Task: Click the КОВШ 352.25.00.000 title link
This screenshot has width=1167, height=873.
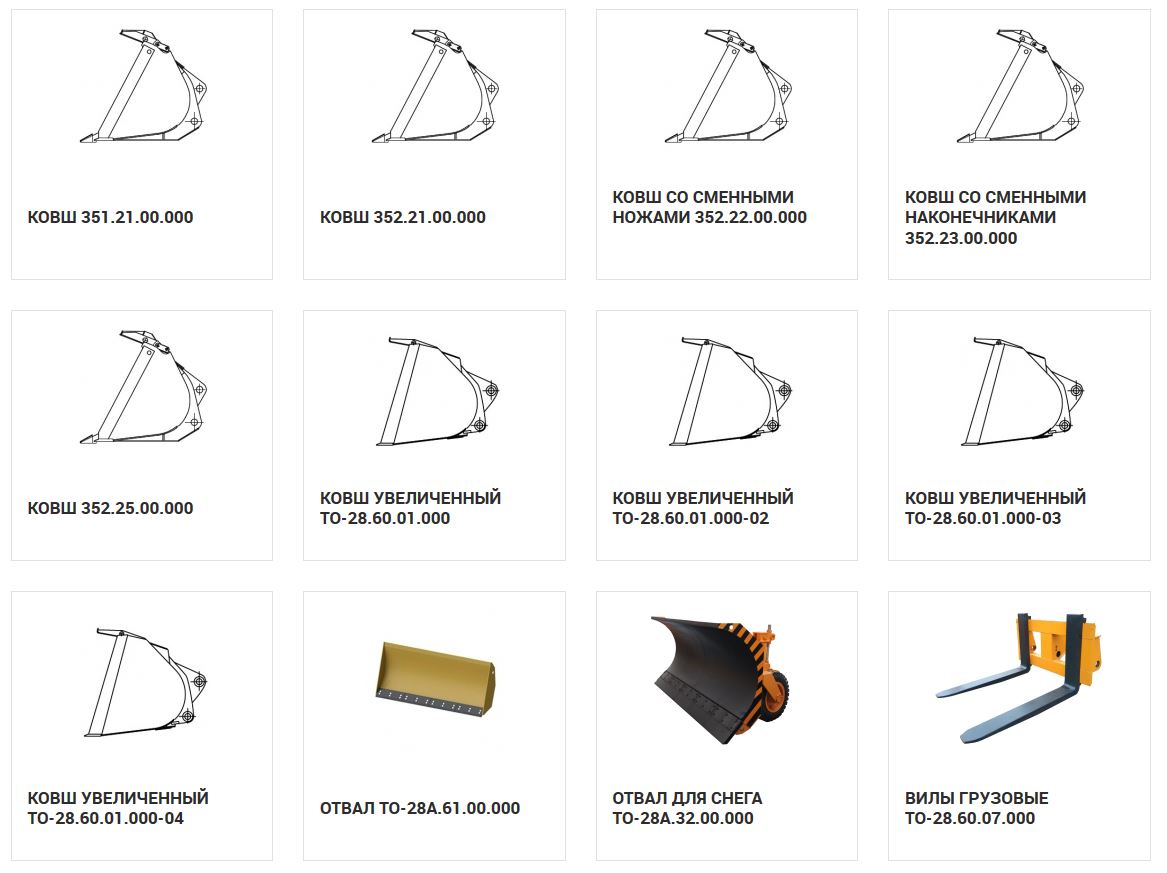Action: [110, 508]
